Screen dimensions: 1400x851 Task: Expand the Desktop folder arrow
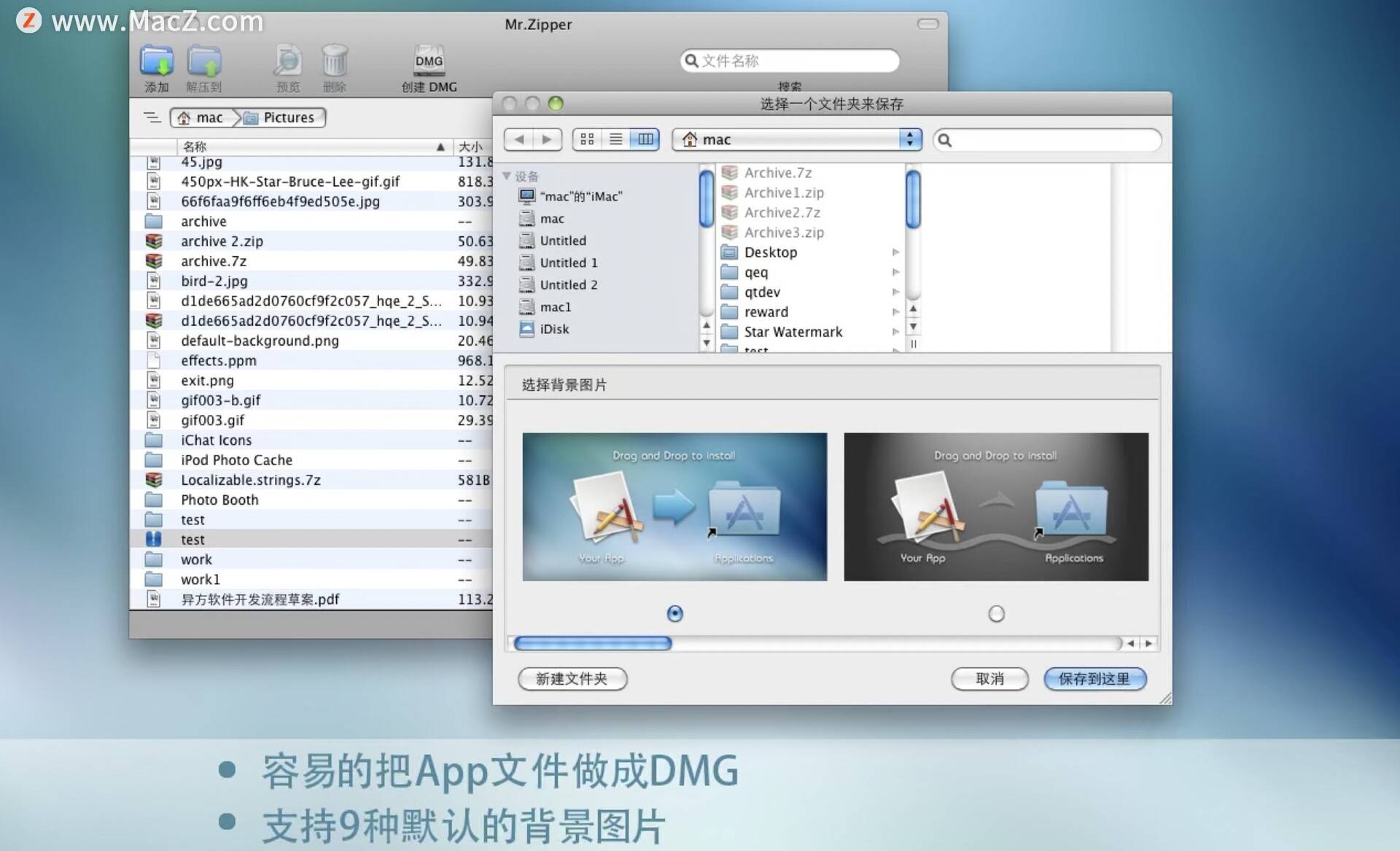pyautogui.click(x=895, y=252)
